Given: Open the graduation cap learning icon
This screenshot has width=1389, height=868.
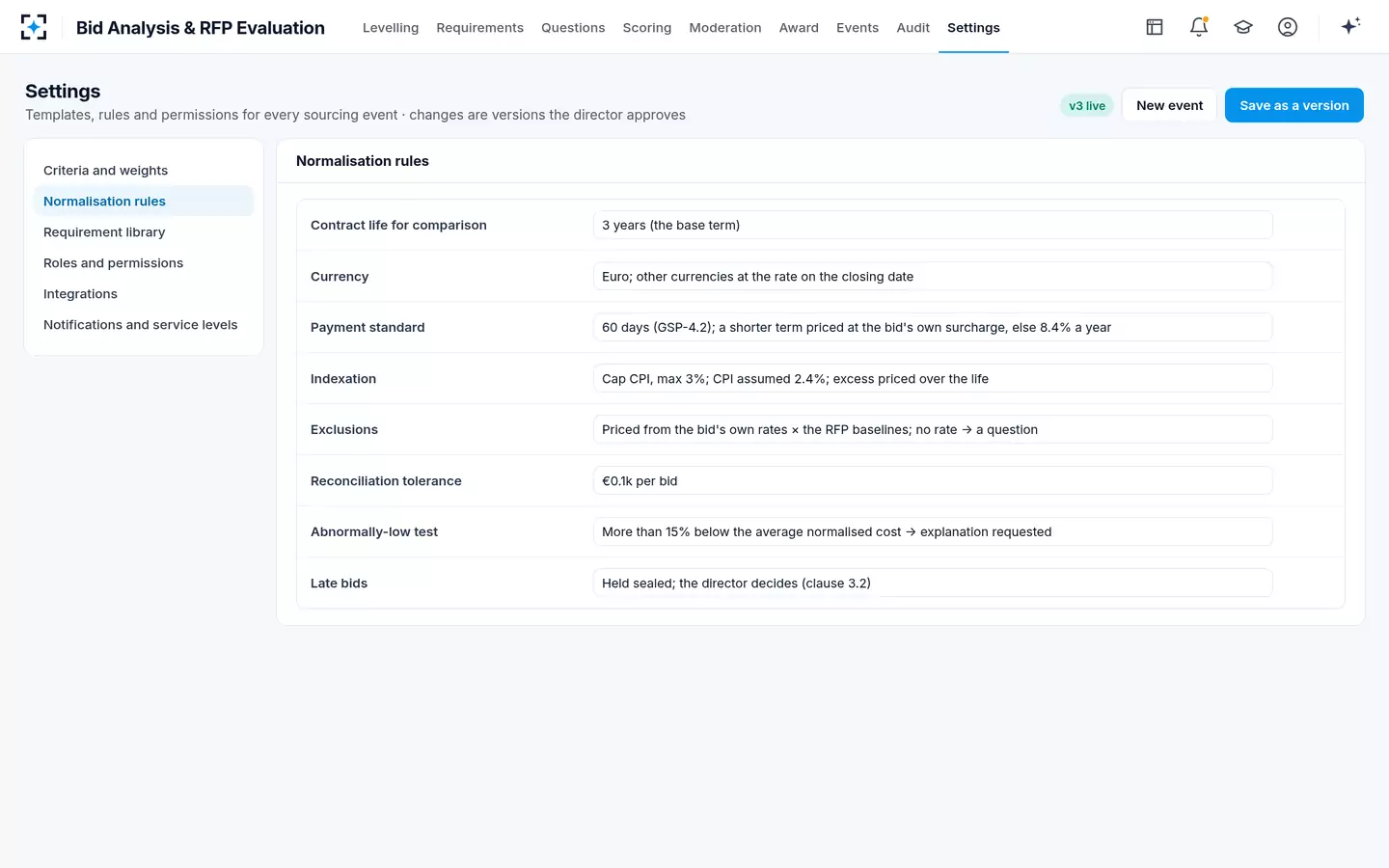Looking at the screenshot, I should (x=1243, y=27).
